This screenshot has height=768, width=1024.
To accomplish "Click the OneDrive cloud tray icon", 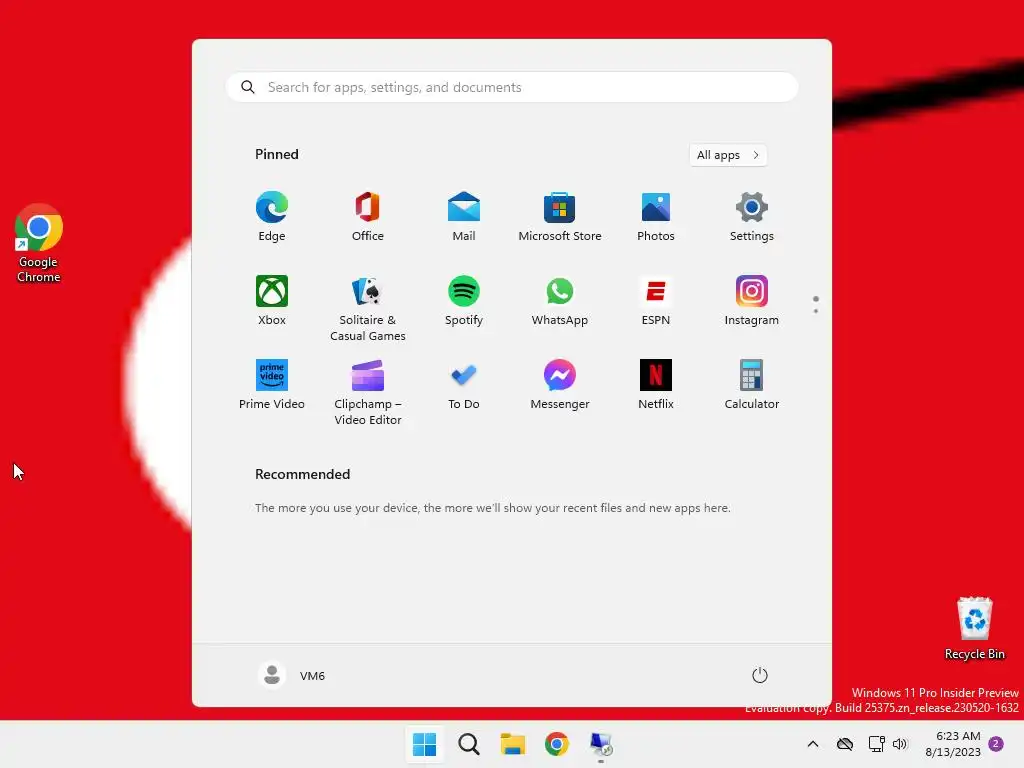I will 845,744.
